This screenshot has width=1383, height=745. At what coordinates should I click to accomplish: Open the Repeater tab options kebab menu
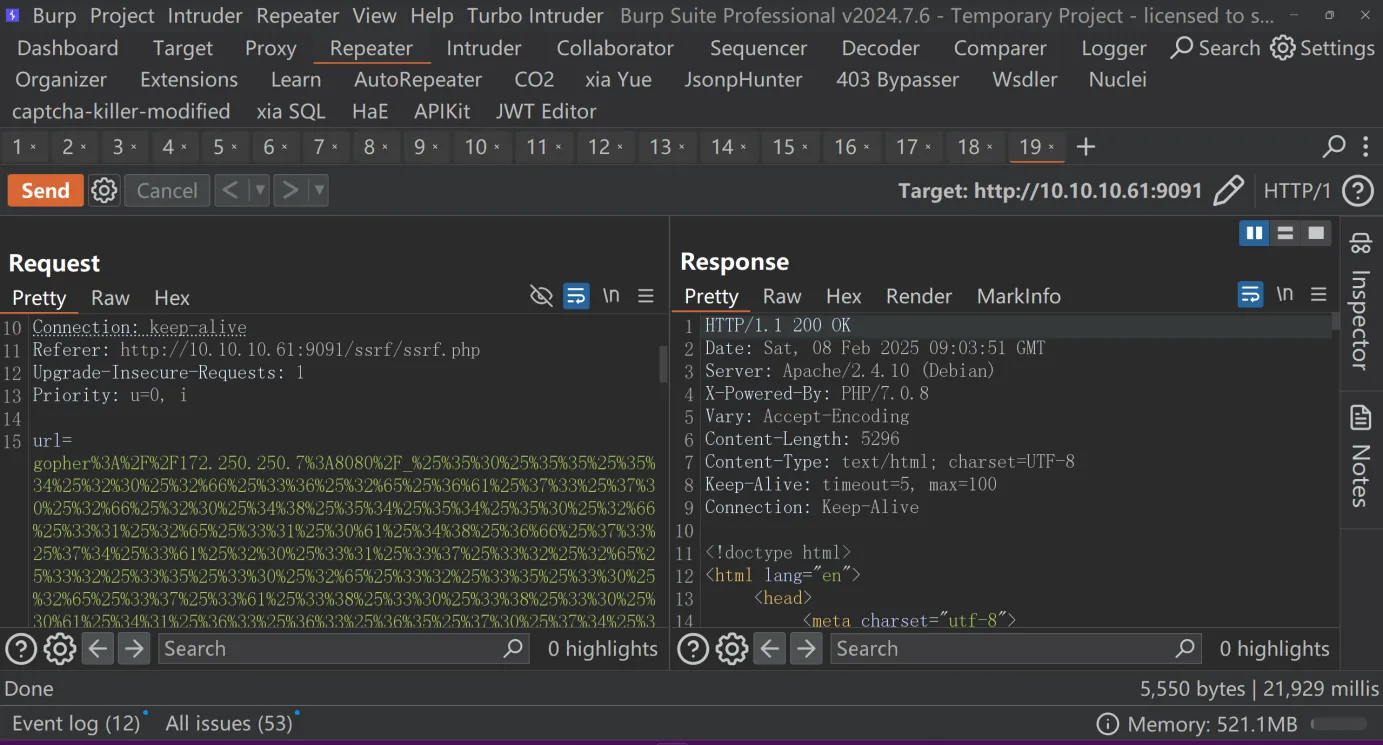pos(1366,147)
